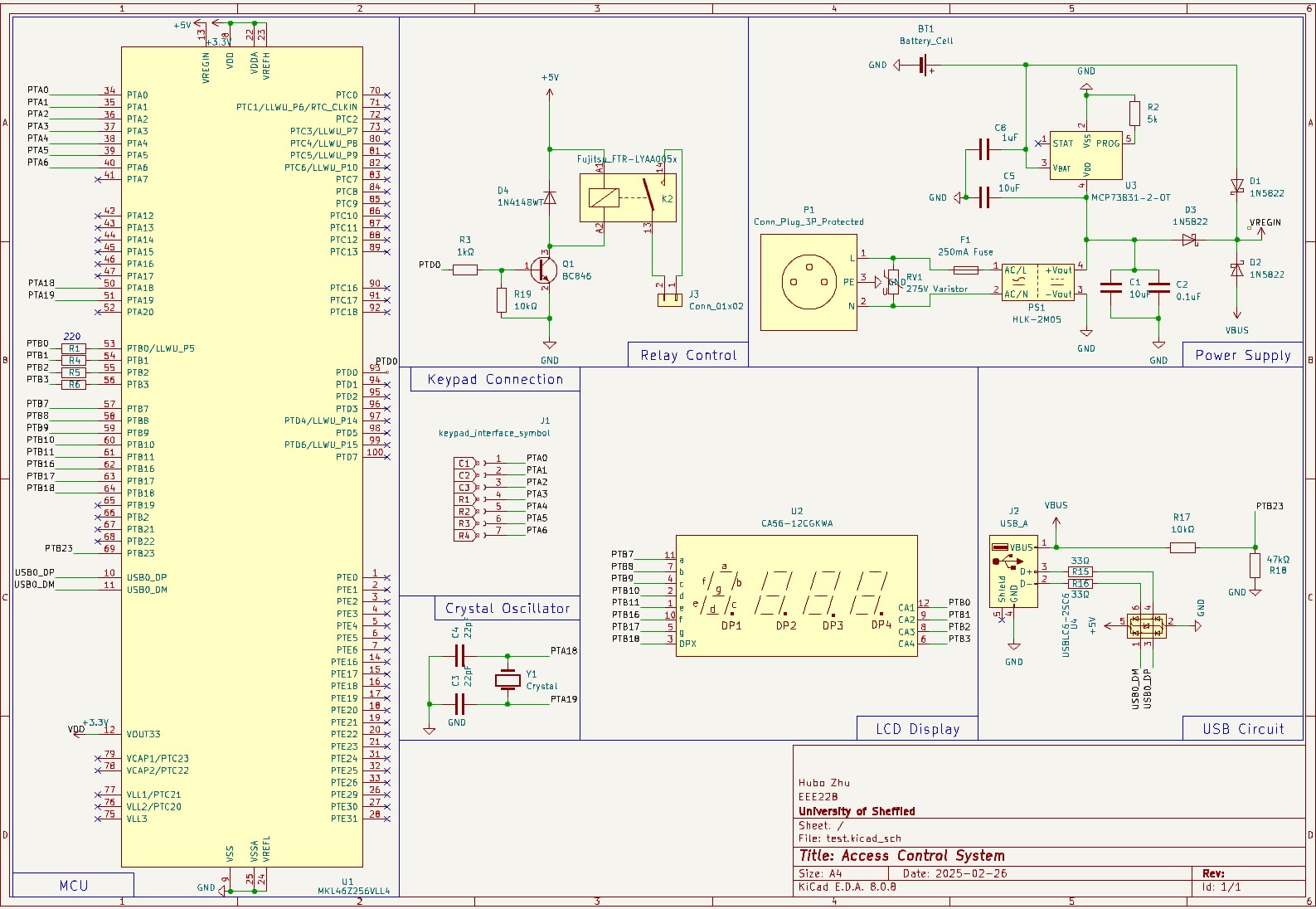The image size is (1316, 909).
Task: Click the D1 1N5822 diode symbol
Action: [1236, 187]
